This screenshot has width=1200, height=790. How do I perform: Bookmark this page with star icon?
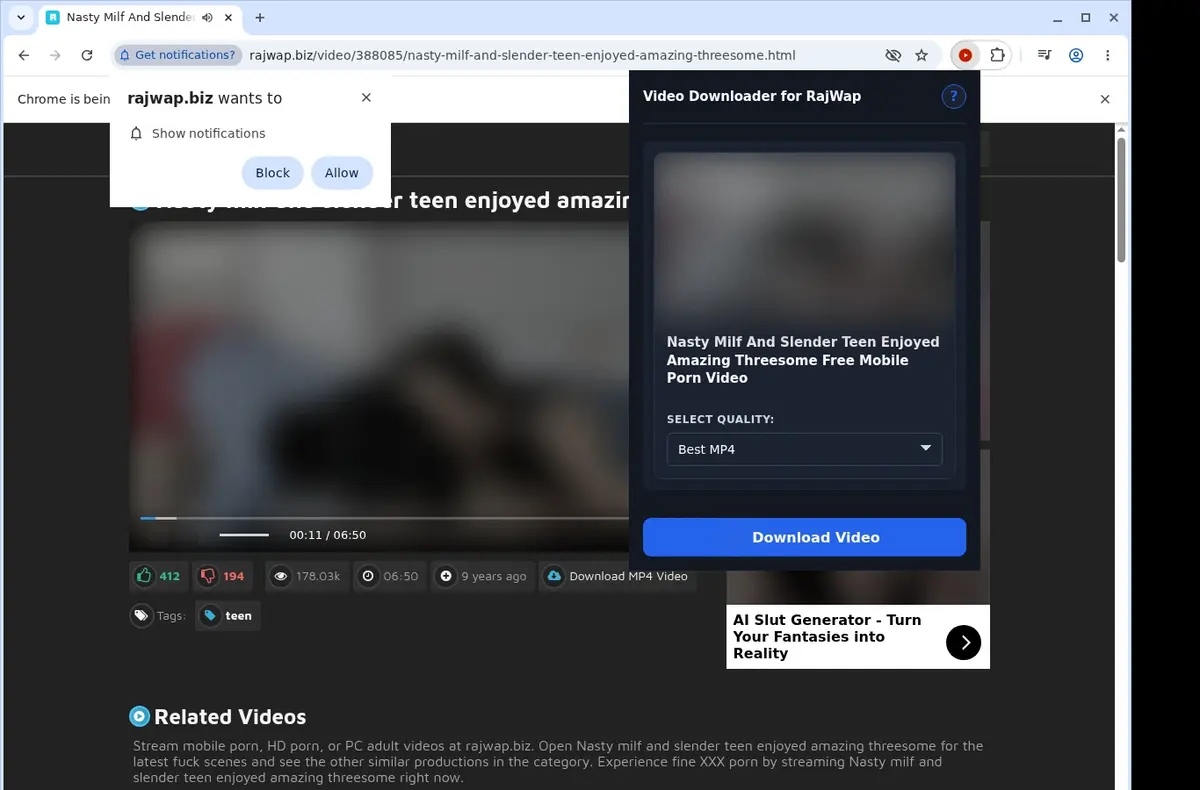point(922,56)
